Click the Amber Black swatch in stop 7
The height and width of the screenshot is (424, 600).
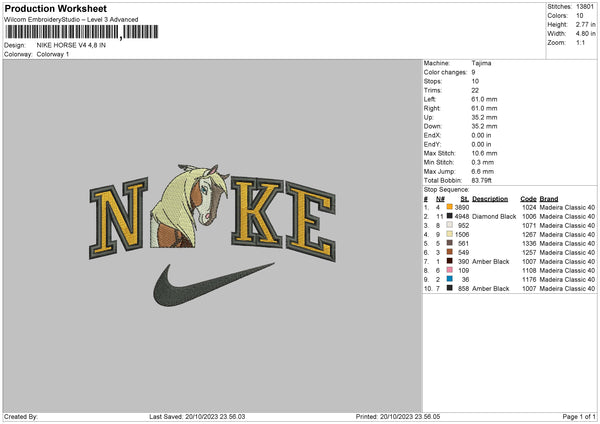(450, 261)
